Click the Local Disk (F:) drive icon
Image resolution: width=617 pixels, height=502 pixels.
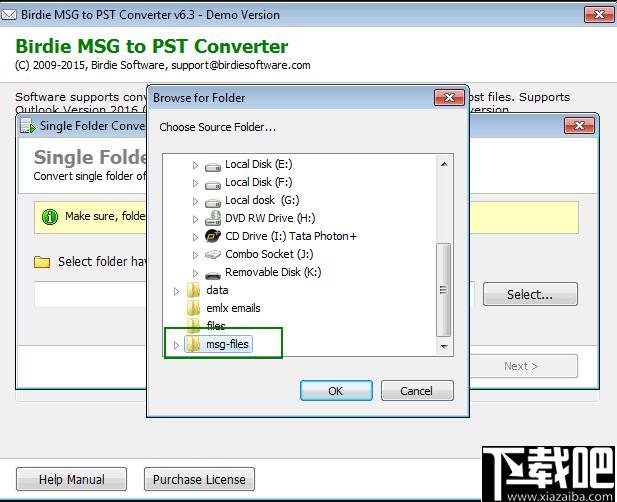(x=213, y=185)
